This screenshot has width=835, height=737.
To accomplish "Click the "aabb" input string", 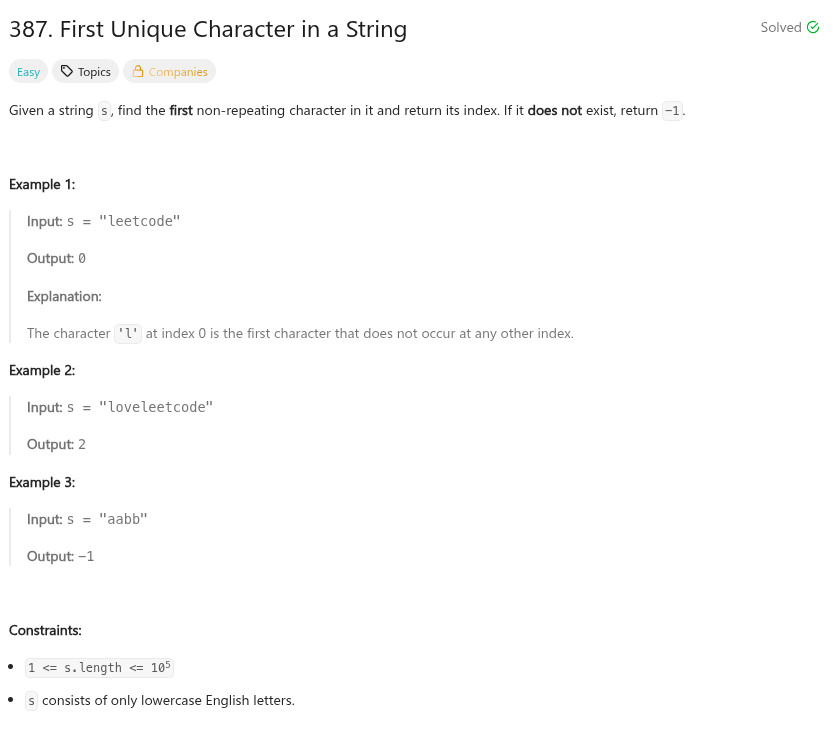I will pos(123,519).
